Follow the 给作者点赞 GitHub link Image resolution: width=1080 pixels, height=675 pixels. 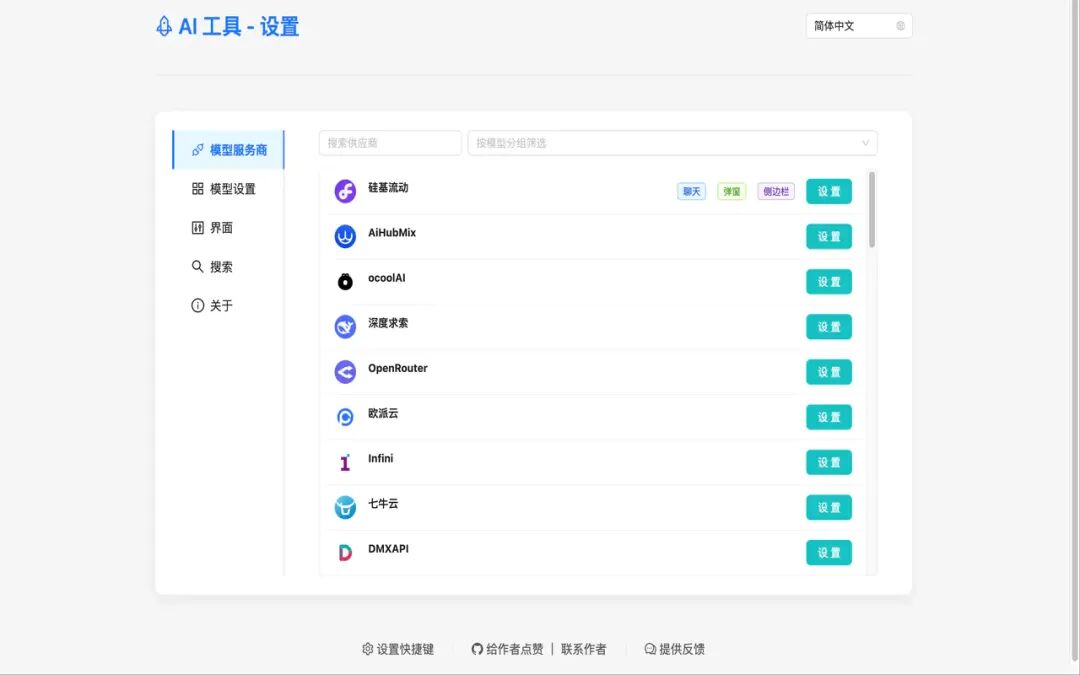[x=508, y=649]
